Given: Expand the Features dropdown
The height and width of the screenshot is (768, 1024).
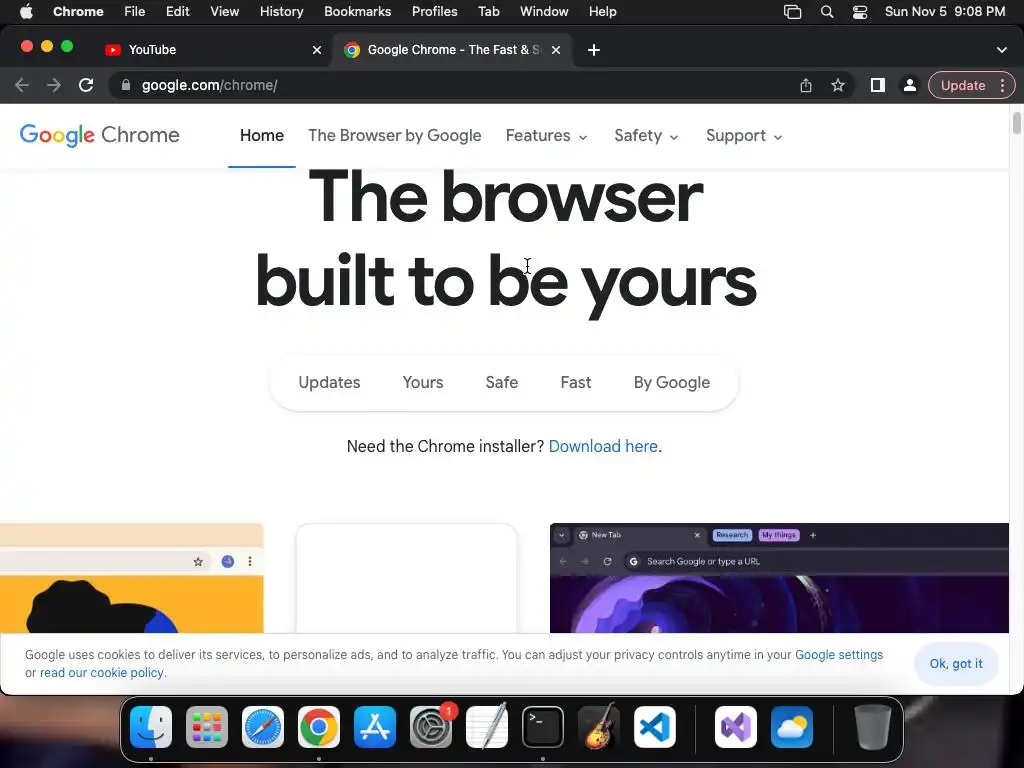Looking at the screenshot, I should [547, 136].
